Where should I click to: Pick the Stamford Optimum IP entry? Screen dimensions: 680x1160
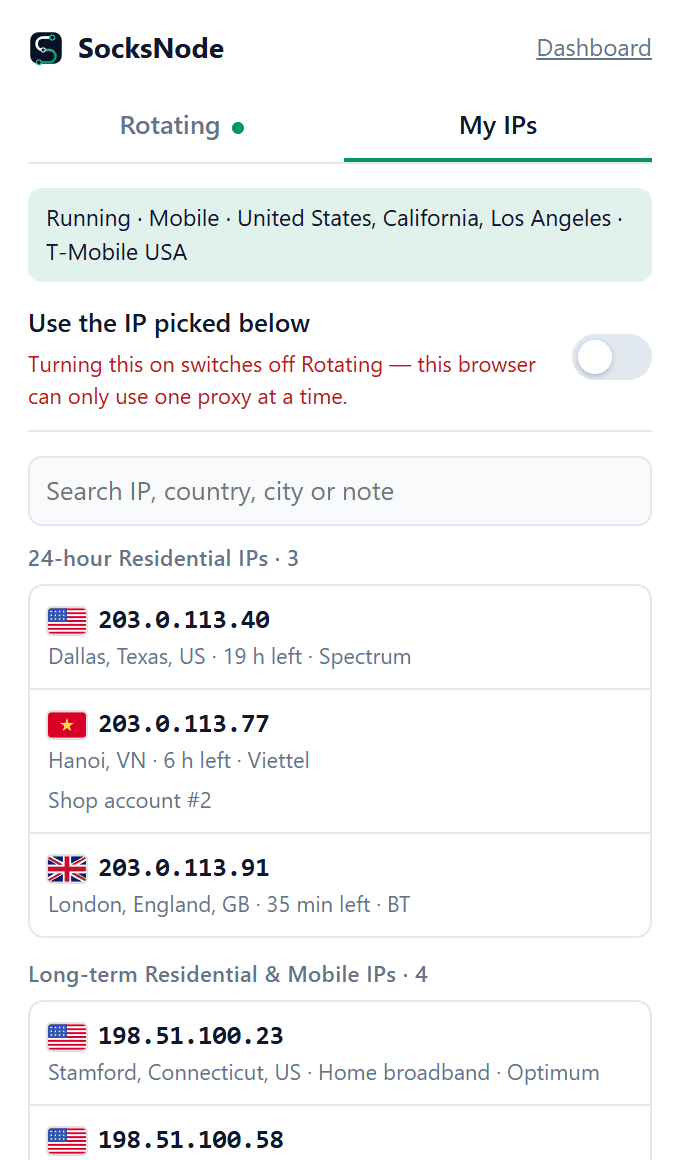coord(340,1053)
